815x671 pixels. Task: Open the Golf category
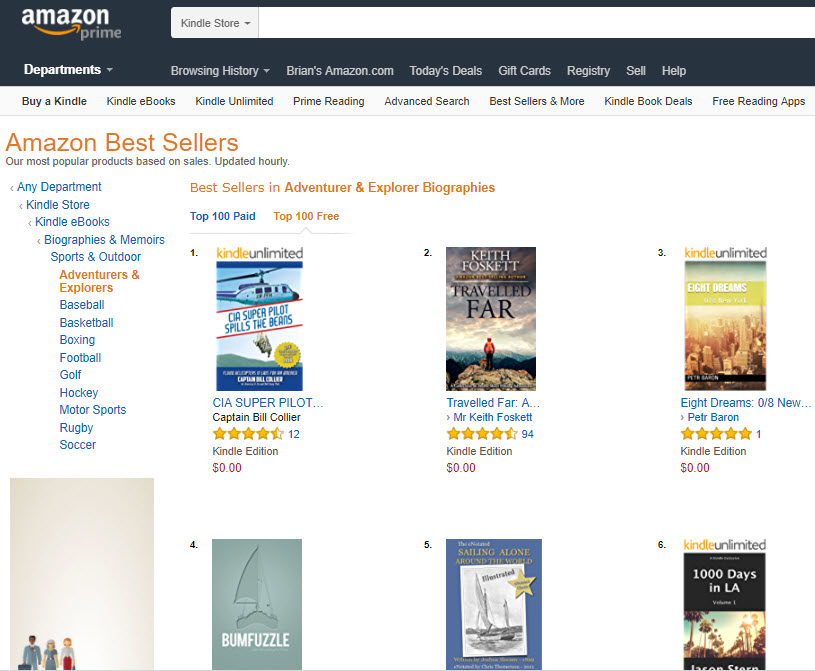click(71, 375)
